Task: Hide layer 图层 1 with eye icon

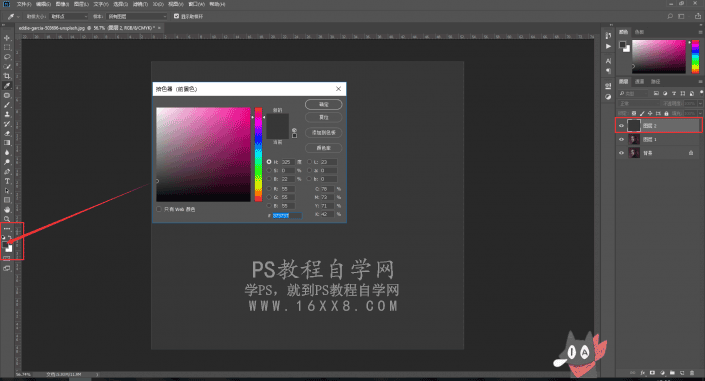Action: [621, 139]
